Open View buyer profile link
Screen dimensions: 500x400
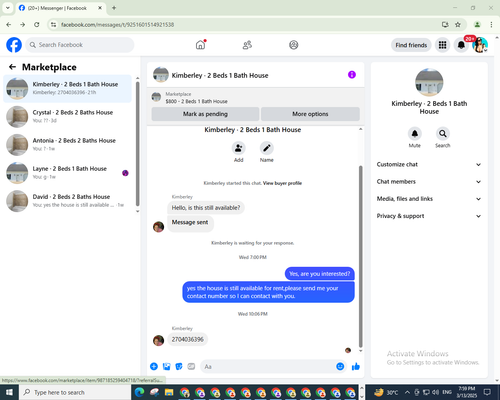[282, 183]
